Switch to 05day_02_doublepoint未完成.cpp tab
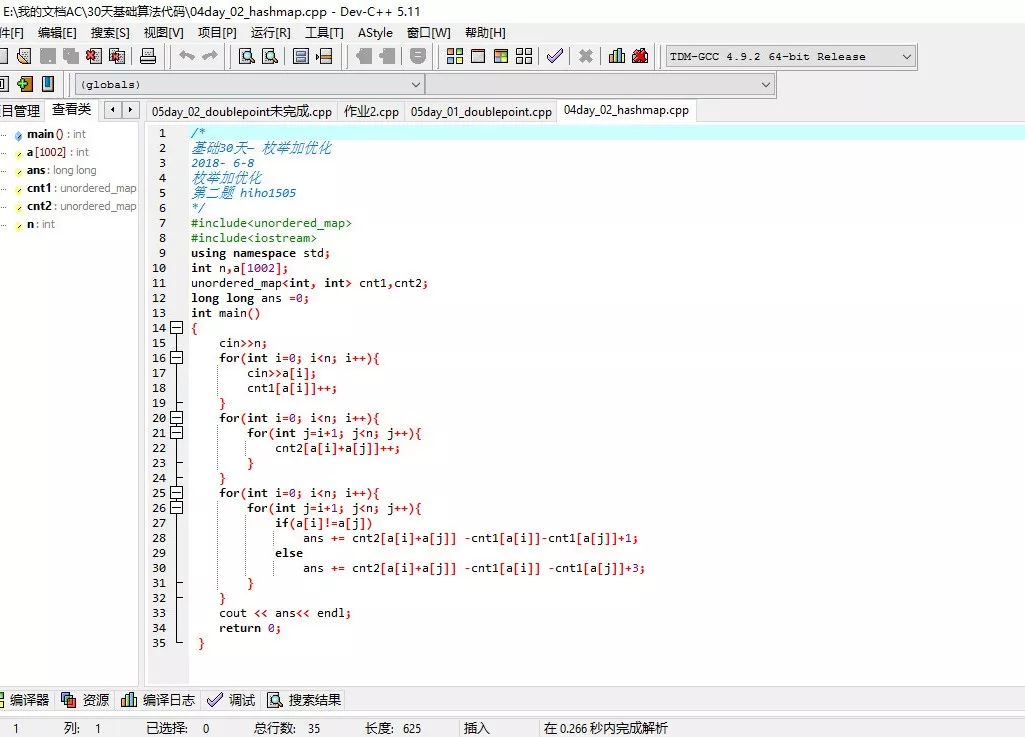Image resolution: width=1025 pixels, height=737 pixels. [x=241, y=112]
